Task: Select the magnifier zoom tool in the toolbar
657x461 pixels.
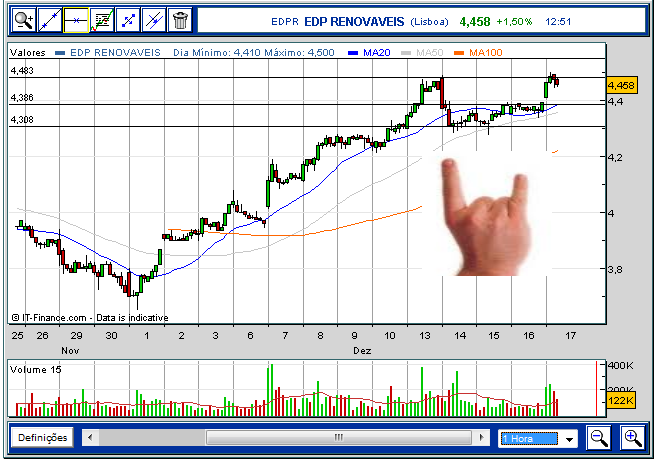Action: pyautogui.click(x=23, y=20)
